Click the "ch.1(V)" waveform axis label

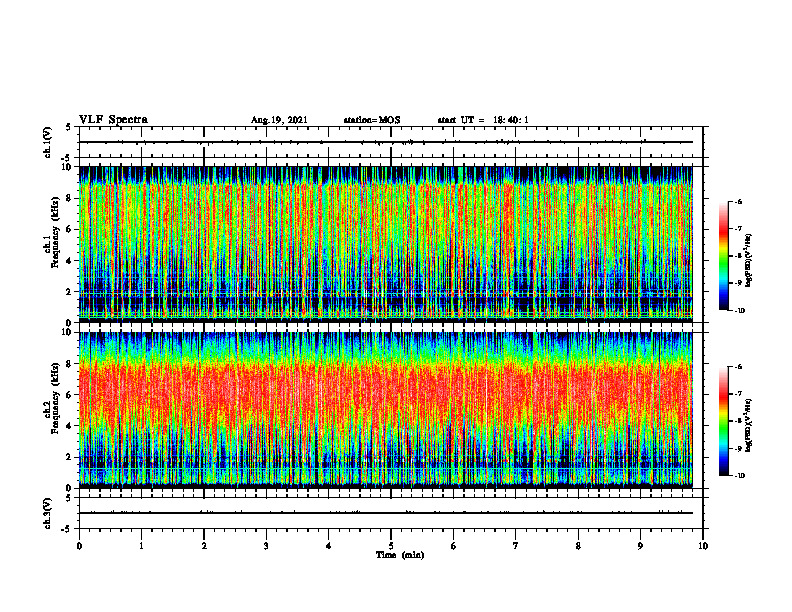coord(47,142)
